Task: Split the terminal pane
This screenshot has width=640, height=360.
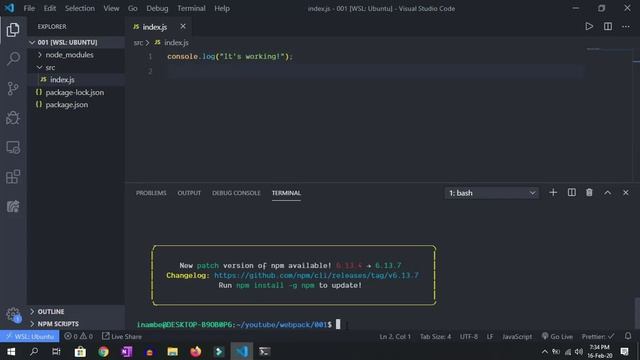Action: point(571,193)
